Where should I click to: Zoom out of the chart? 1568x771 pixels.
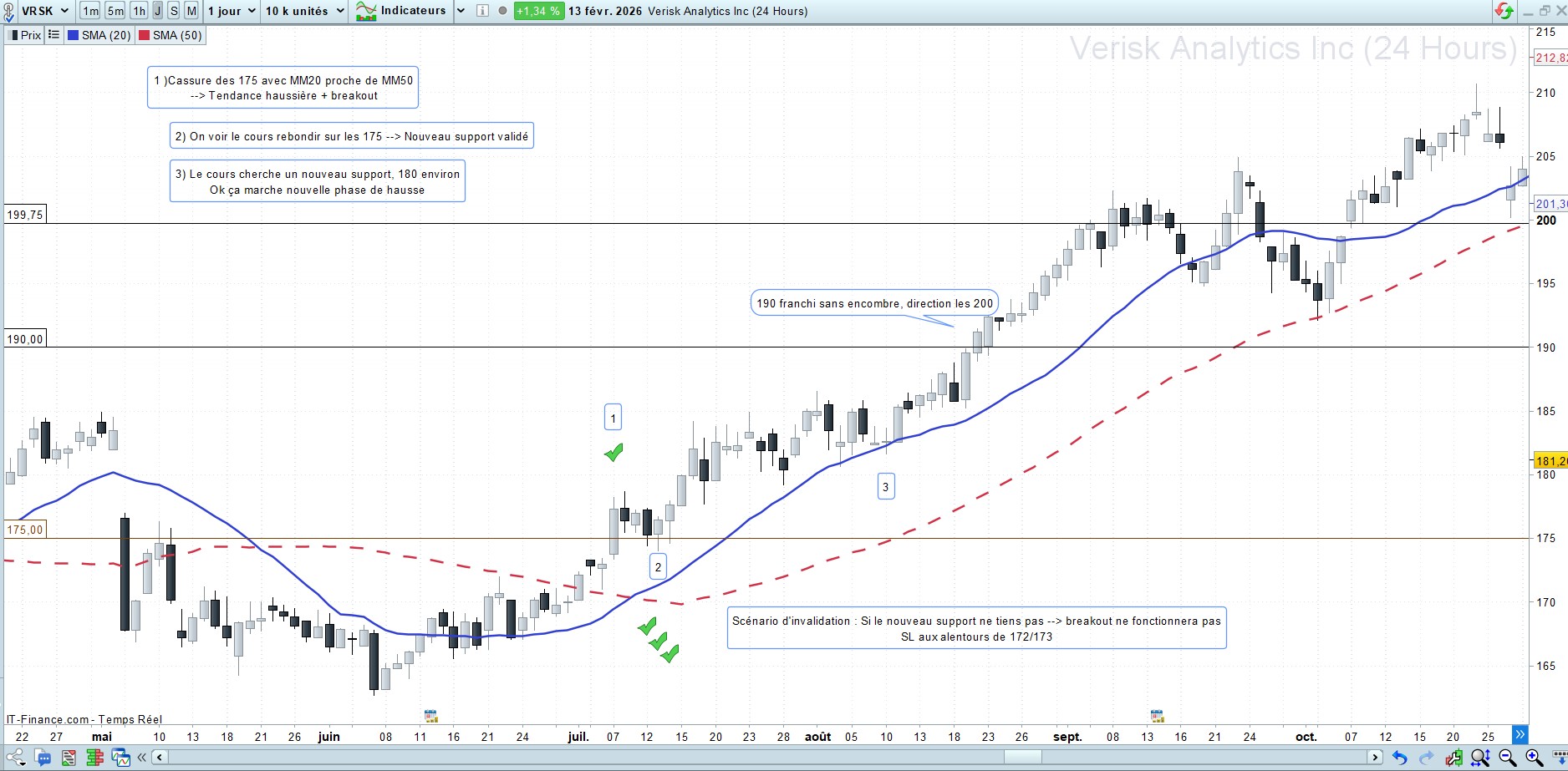(x=1508, y=758)
